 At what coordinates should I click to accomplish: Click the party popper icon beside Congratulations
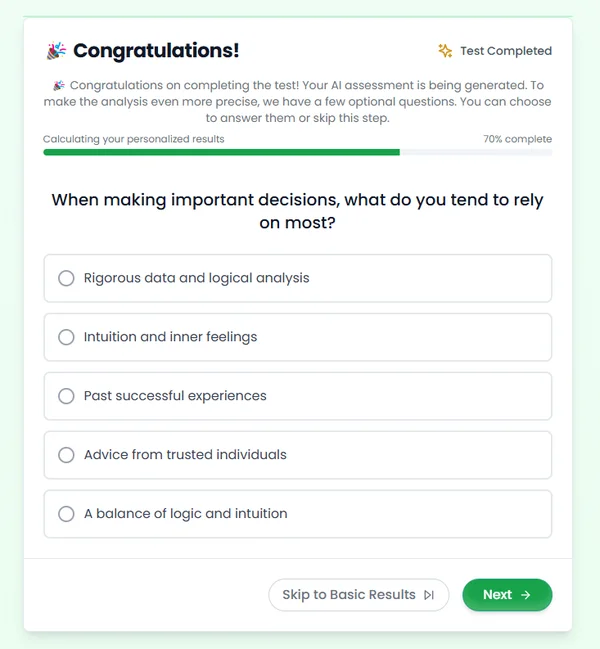pos(56,51)
